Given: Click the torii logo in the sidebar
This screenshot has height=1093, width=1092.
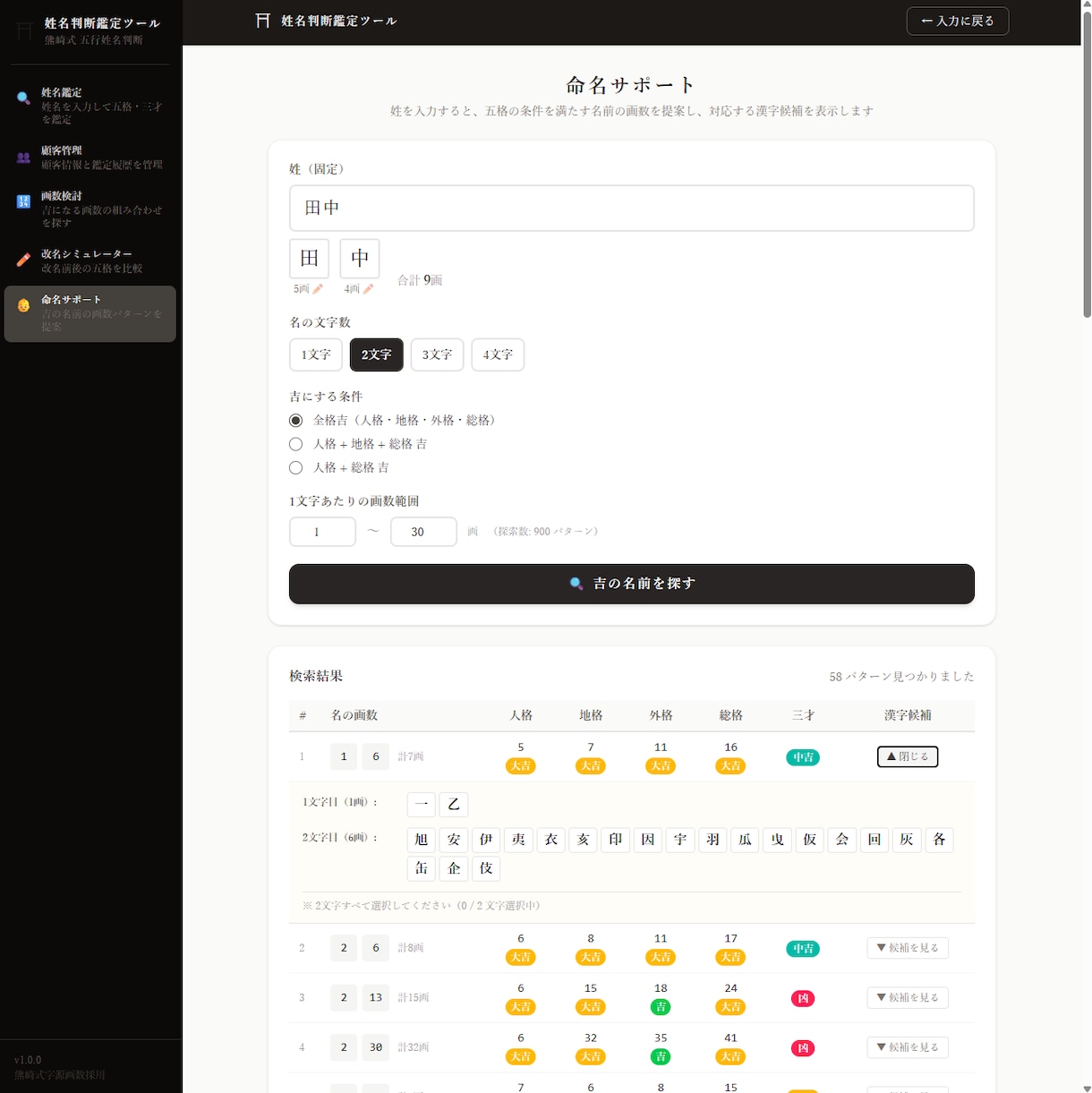Looking at the screenshot, I should (24, 31).
